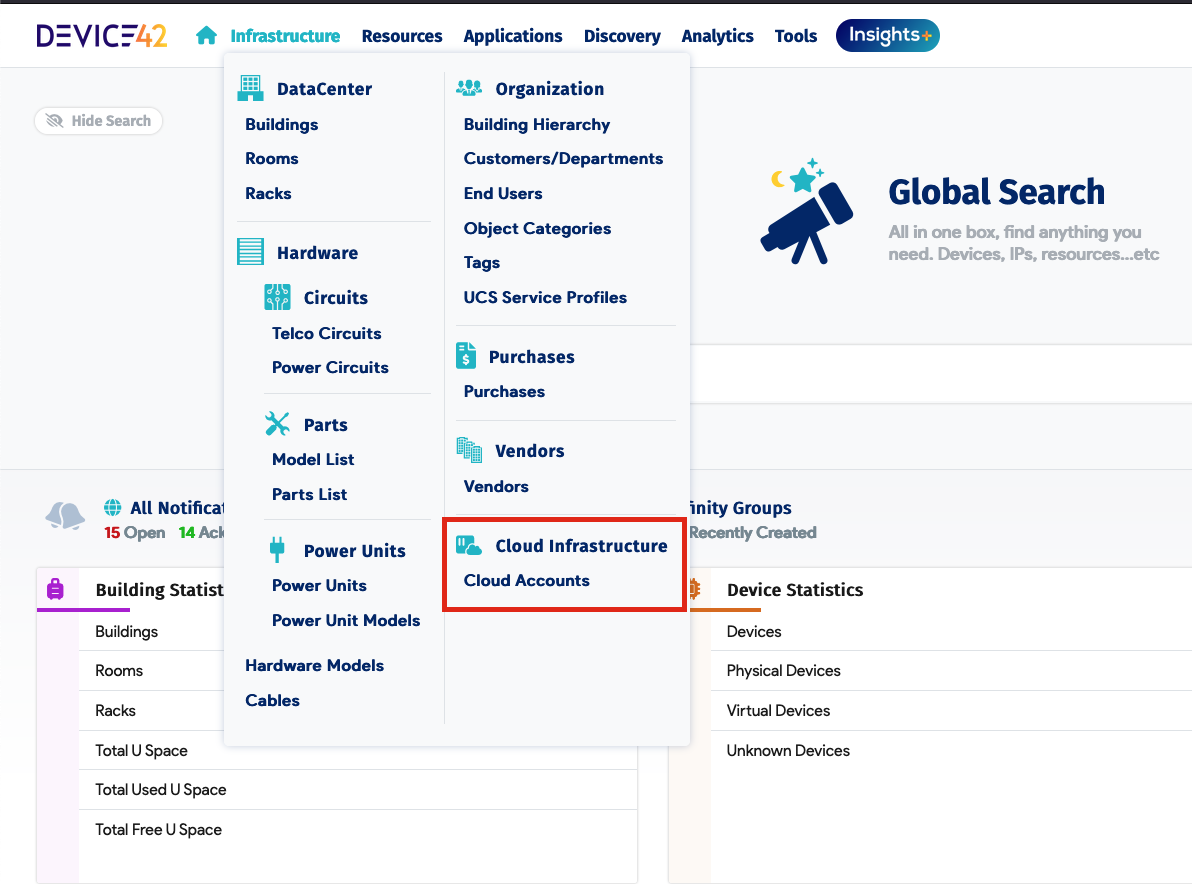
Task: Click the Purchases invoice icon
Action: click(x=466, y=356)
